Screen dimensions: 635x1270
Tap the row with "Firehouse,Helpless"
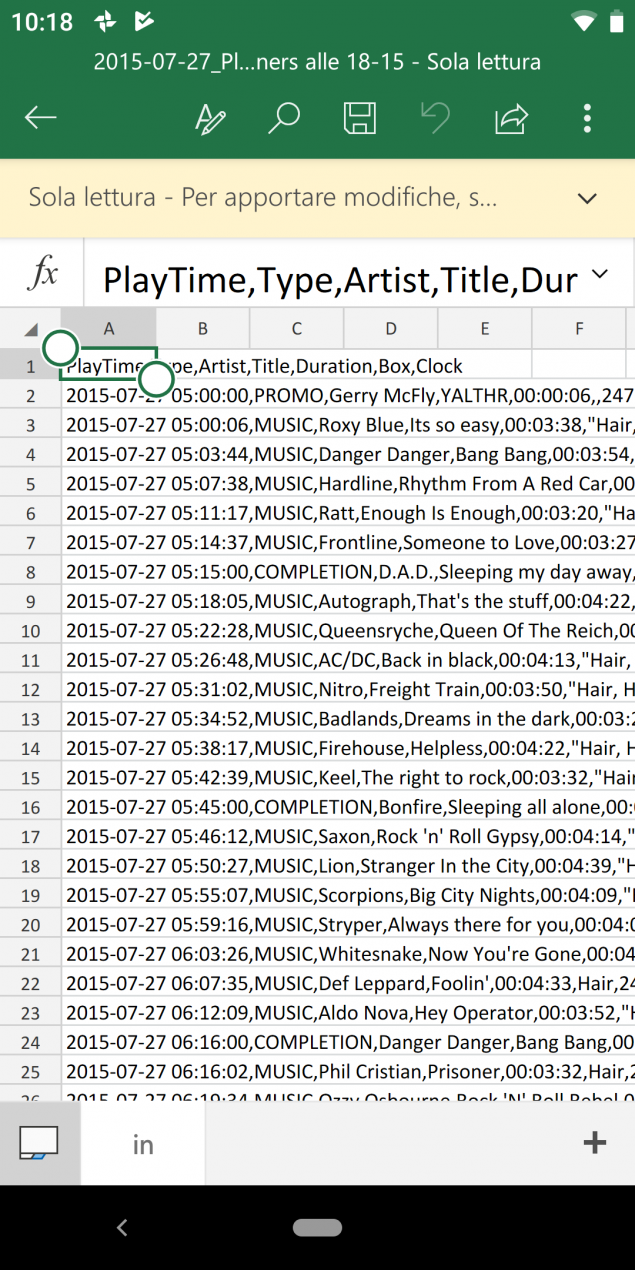348,748
